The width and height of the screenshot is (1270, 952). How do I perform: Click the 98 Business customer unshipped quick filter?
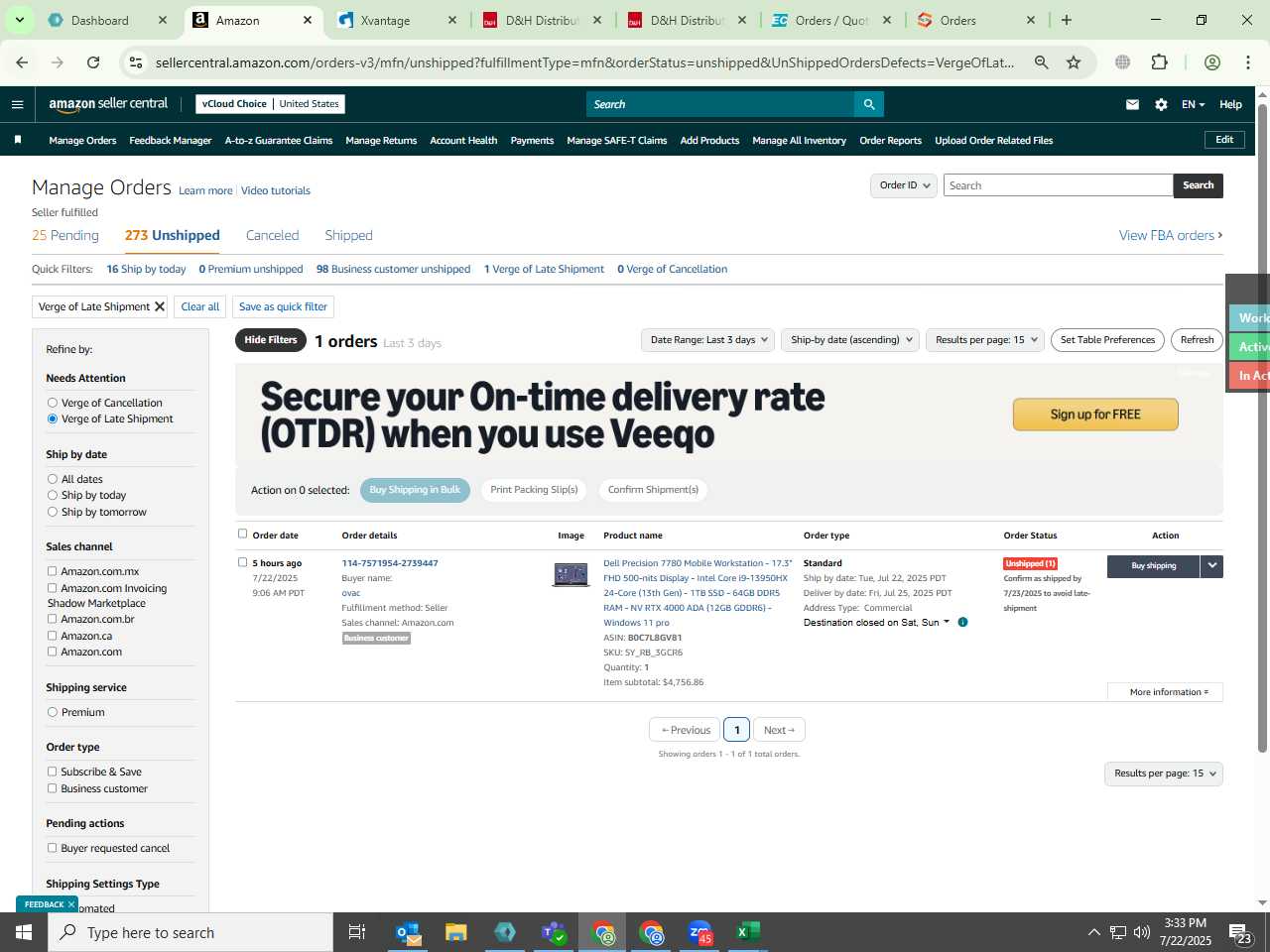click(393, 269)
